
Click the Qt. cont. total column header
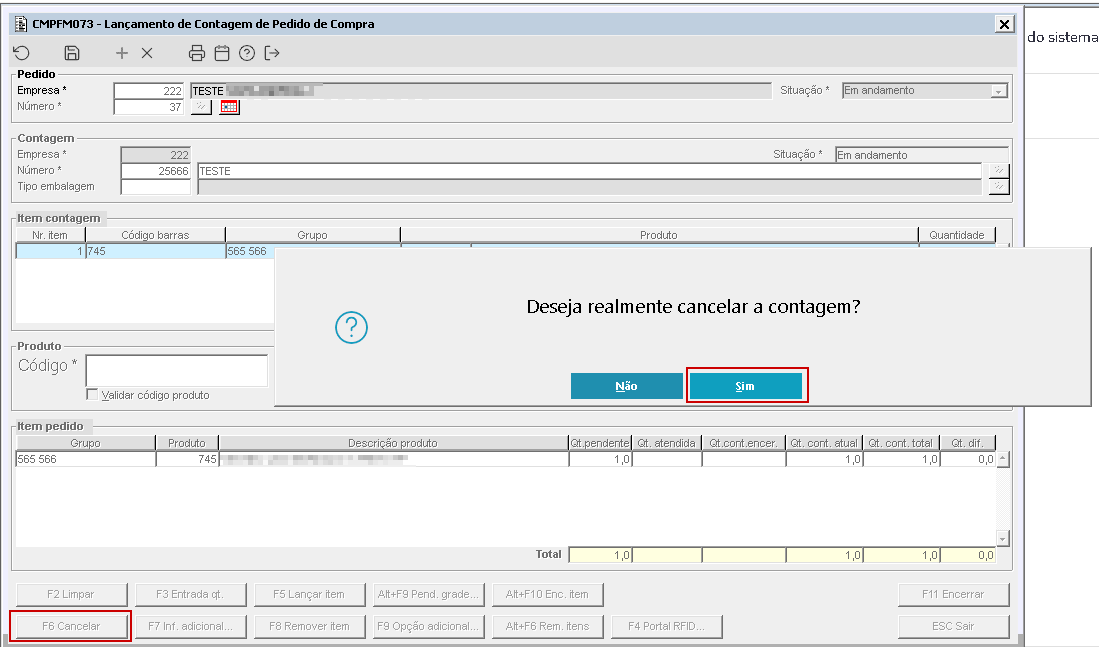[x=901, y=443]
